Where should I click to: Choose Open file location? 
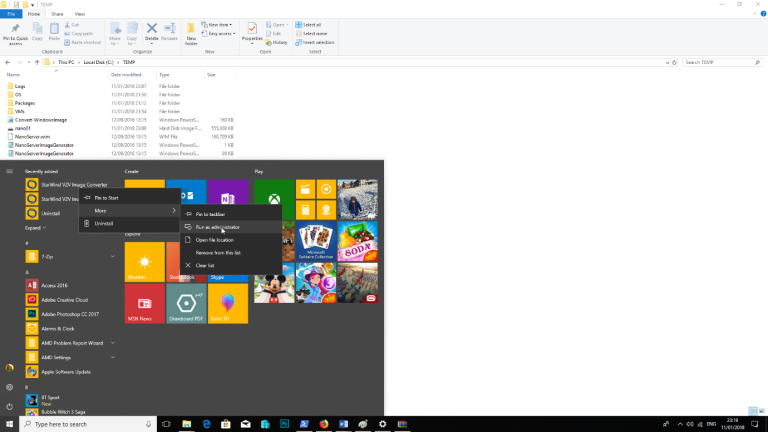(215, 240)
